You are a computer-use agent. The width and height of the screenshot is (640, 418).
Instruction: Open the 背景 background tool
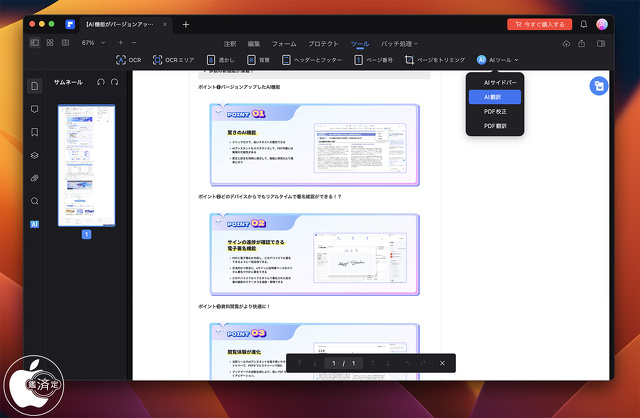pyautogui.click(x=258, y=60)
